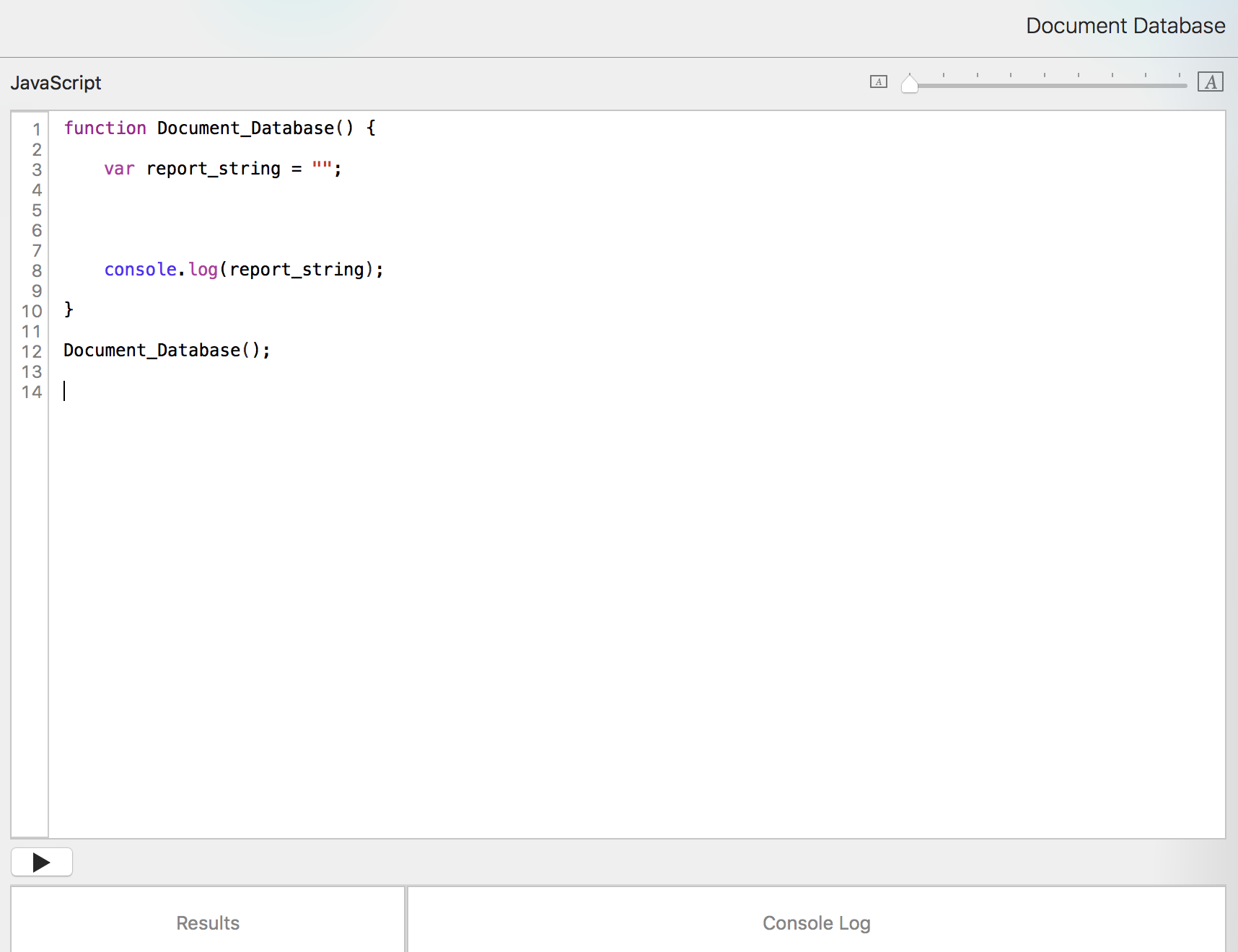Click line number 8 in the gutter
The image size is (1238, 952).
click(x=36, y=270)
